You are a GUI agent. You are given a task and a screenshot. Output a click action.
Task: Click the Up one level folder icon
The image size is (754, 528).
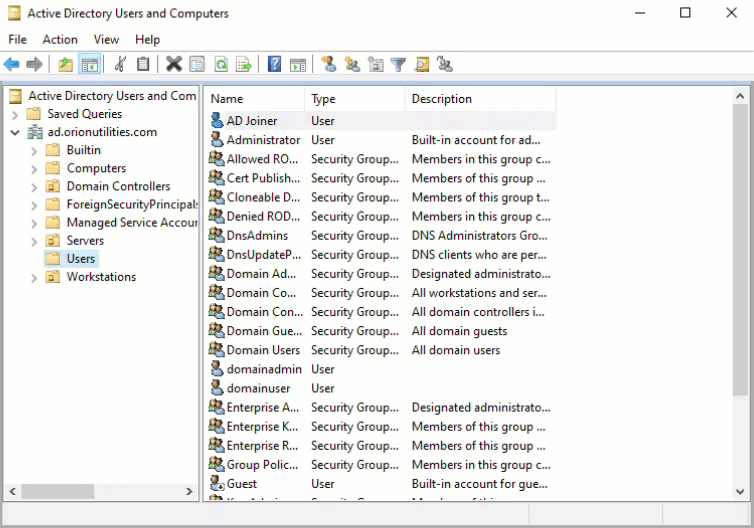pos(66,64)
